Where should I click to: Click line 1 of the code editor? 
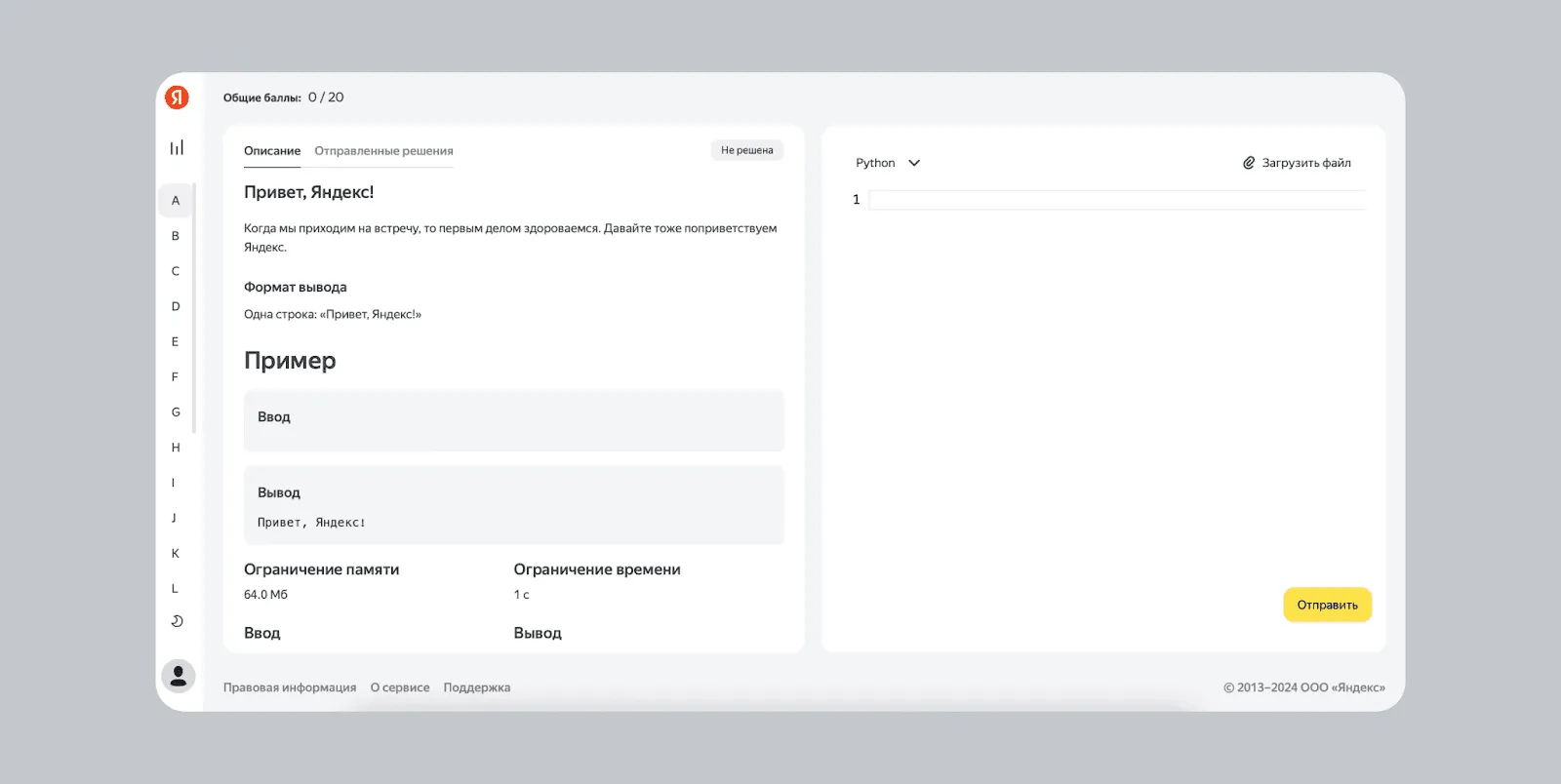(1116, 200)
